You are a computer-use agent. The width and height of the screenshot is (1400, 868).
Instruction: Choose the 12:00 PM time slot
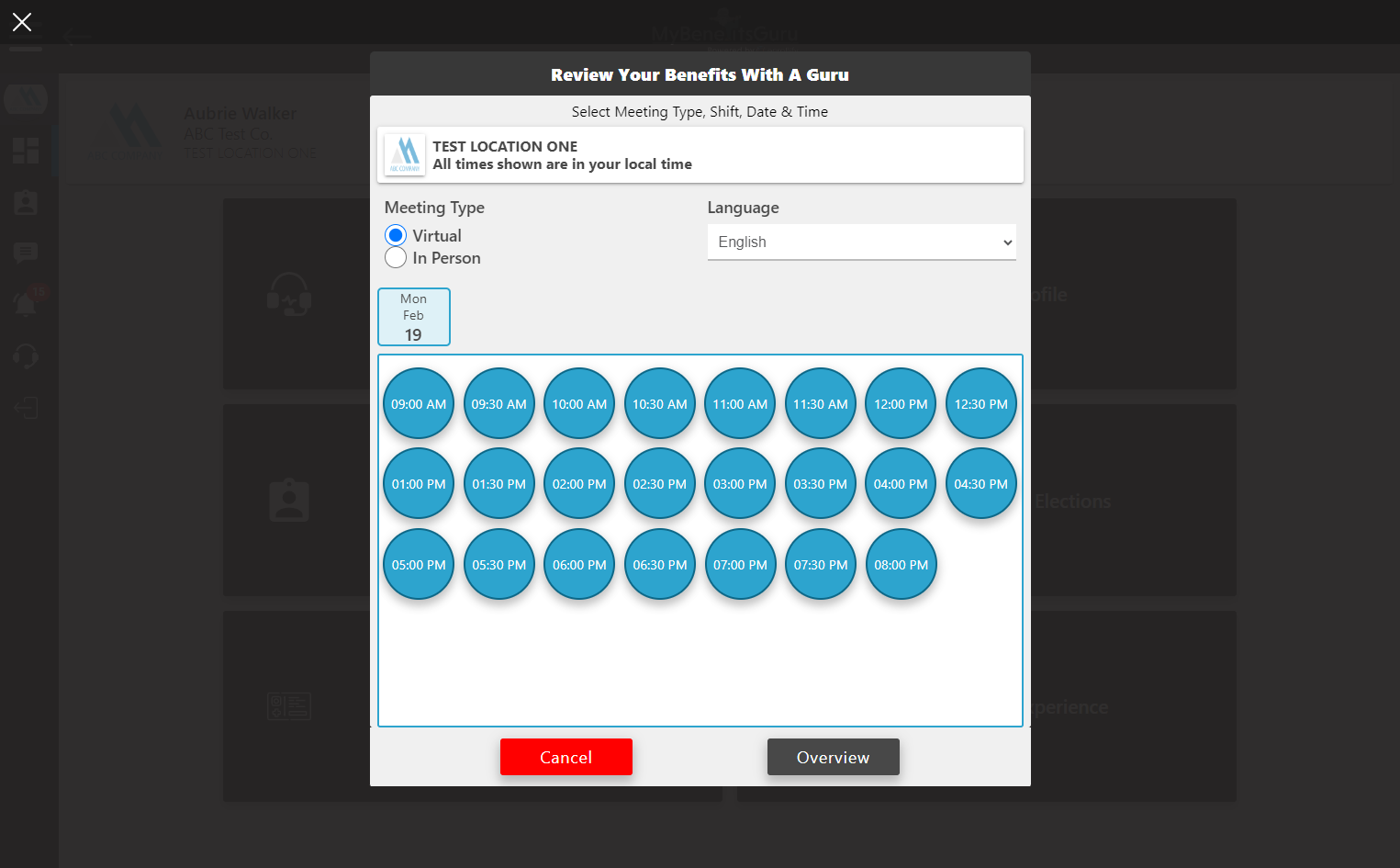coord(901,404)
